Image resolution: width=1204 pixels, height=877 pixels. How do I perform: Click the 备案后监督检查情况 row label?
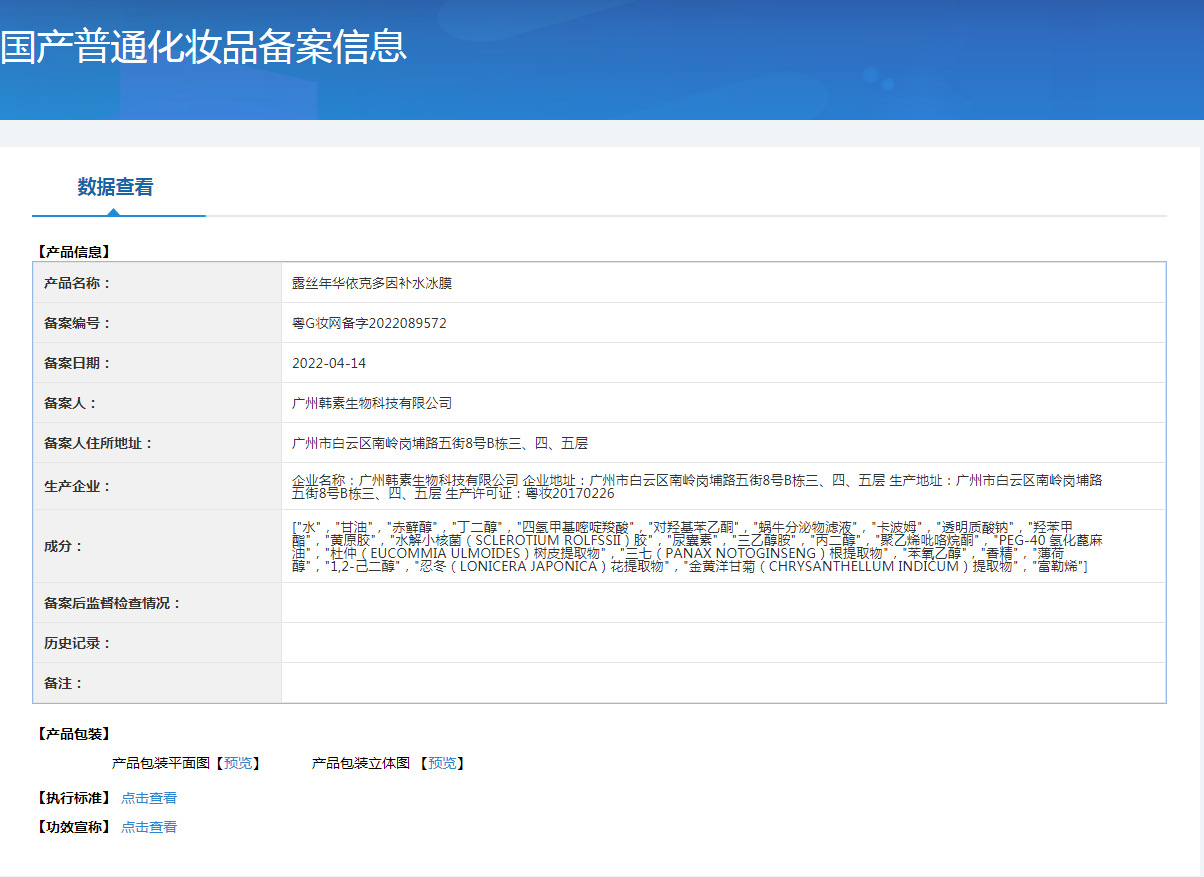click(x=113, y=603)
